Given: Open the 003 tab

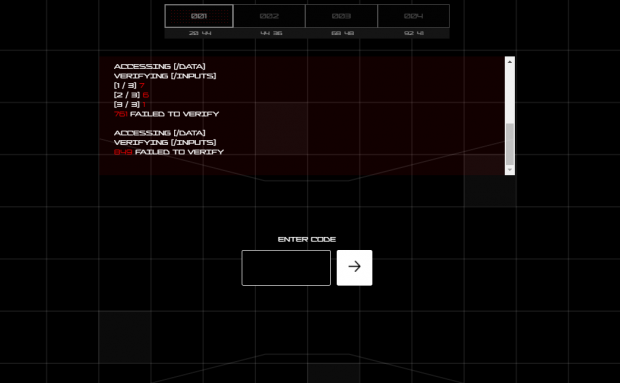Looking at the screenshot, I should (x=341, y=16).
